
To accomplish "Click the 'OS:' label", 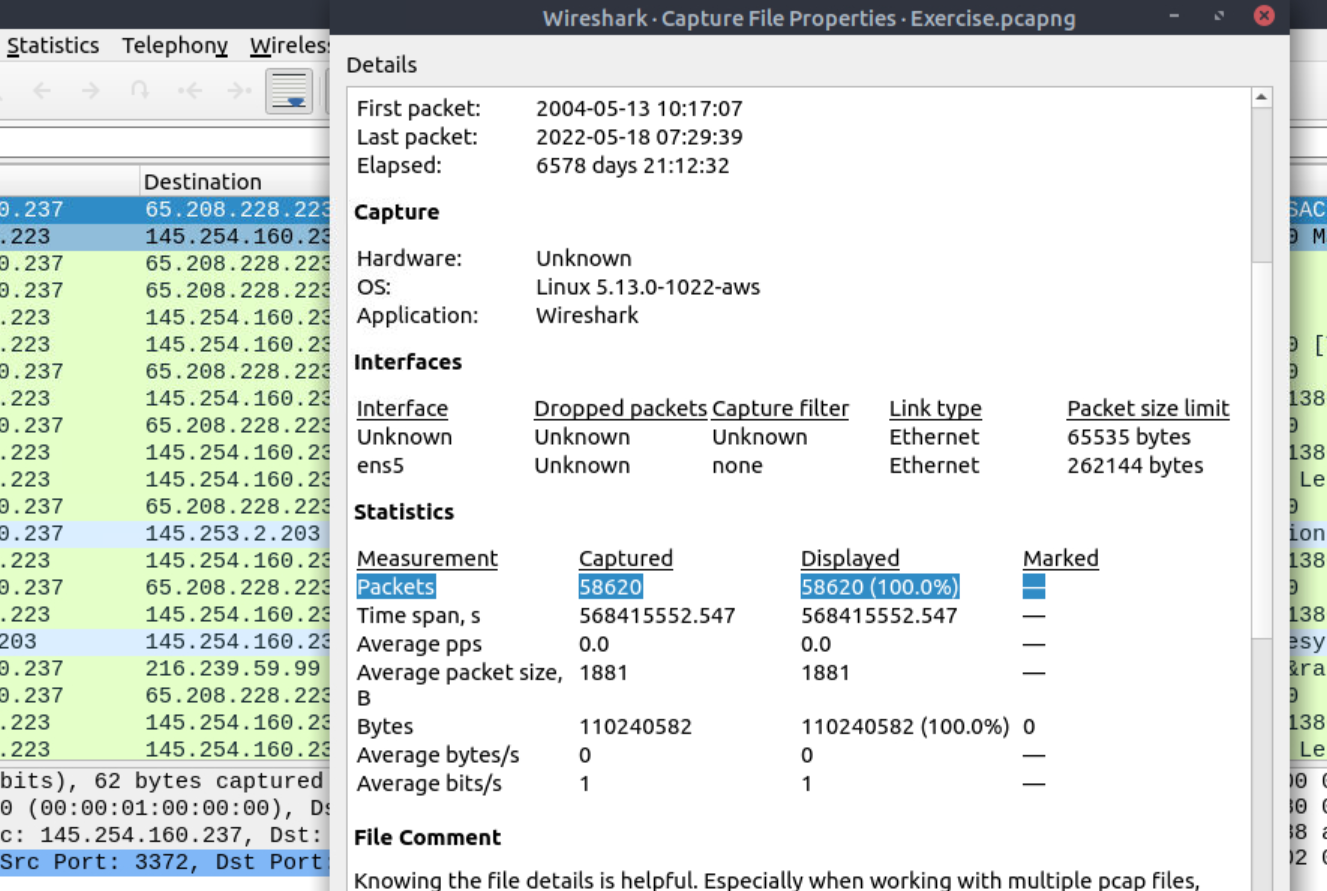I will (374, 287).
